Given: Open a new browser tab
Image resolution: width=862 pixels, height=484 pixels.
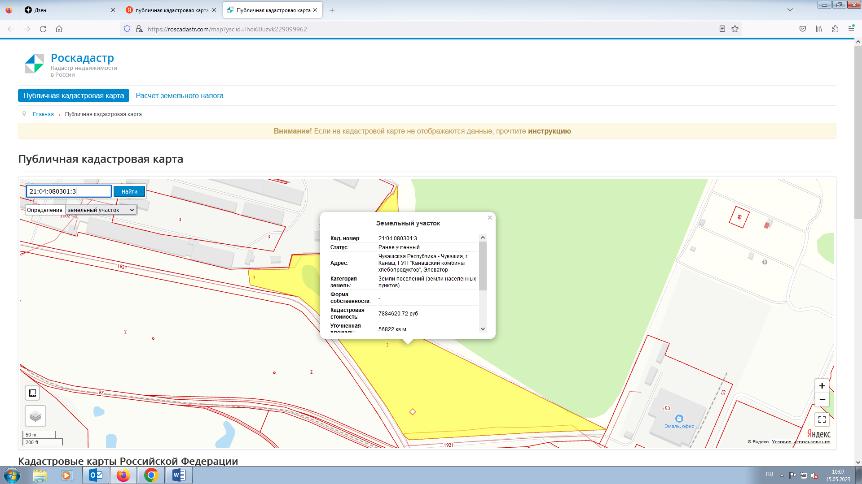Looking at the screenshot, I should pyautogui.click(x=332, y=10).
